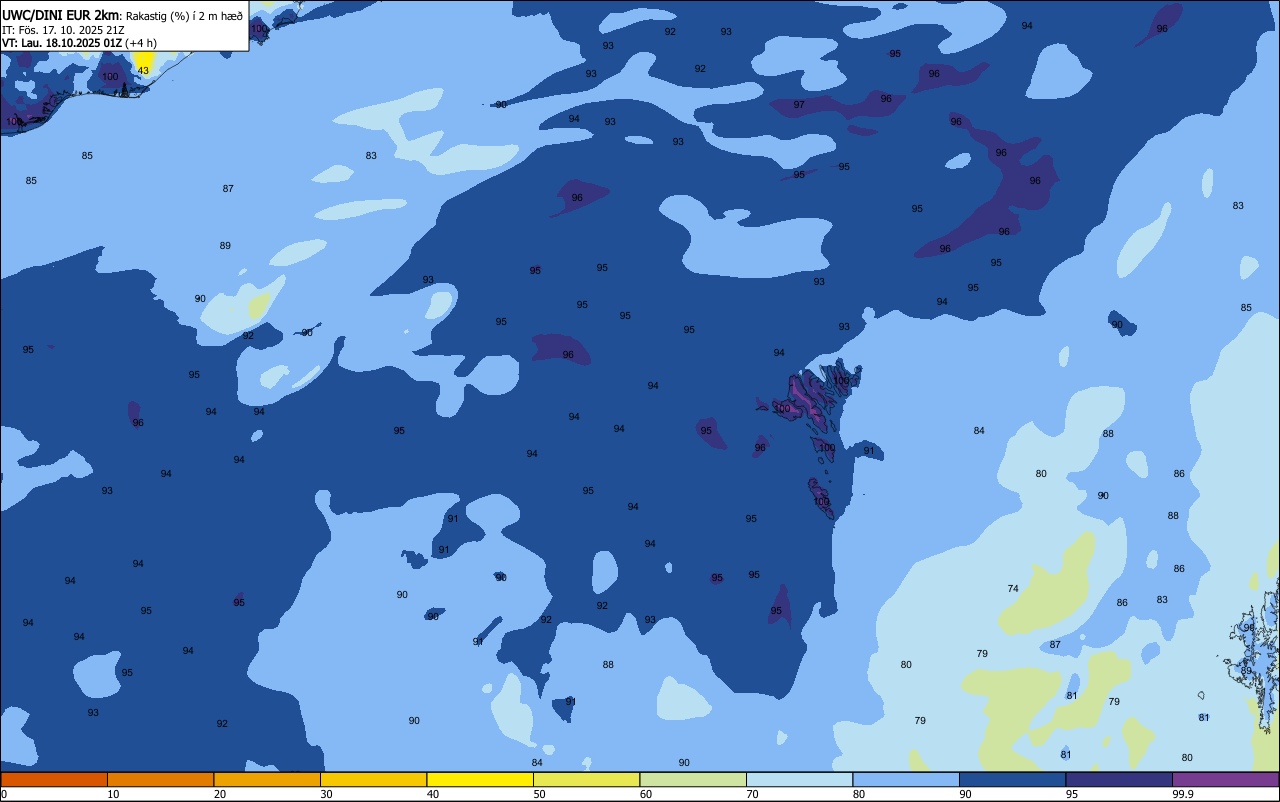Pick the purple legend swatch above 99.9
Viewport: 1280px width, 802px height.
pyautogui.click(x=1225, y=780)
